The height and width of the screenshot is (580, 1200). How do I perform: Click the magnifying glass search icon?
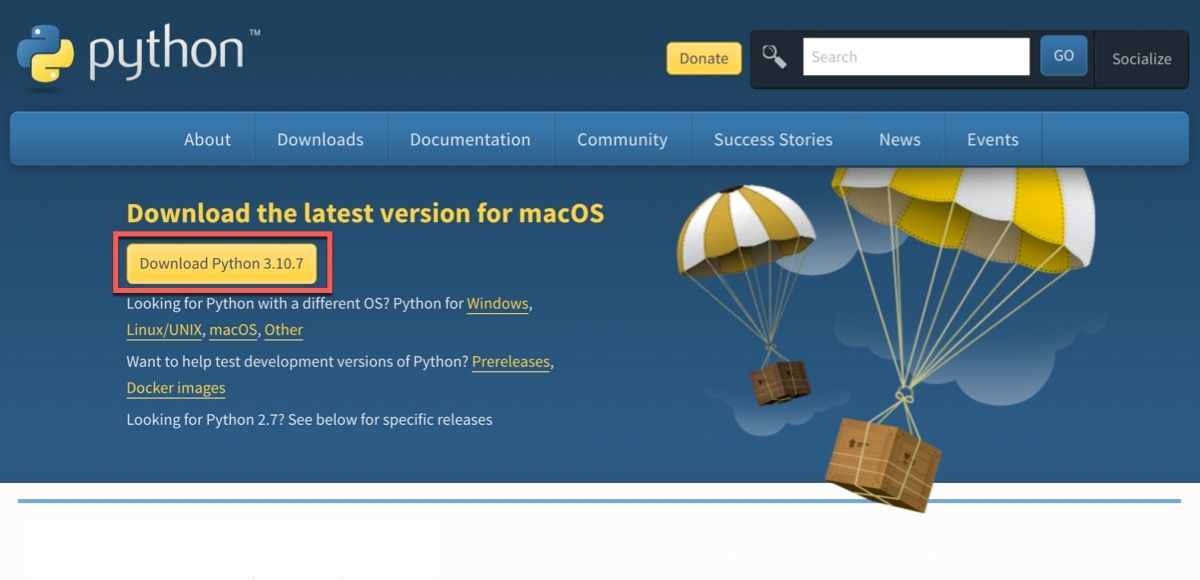773,55
